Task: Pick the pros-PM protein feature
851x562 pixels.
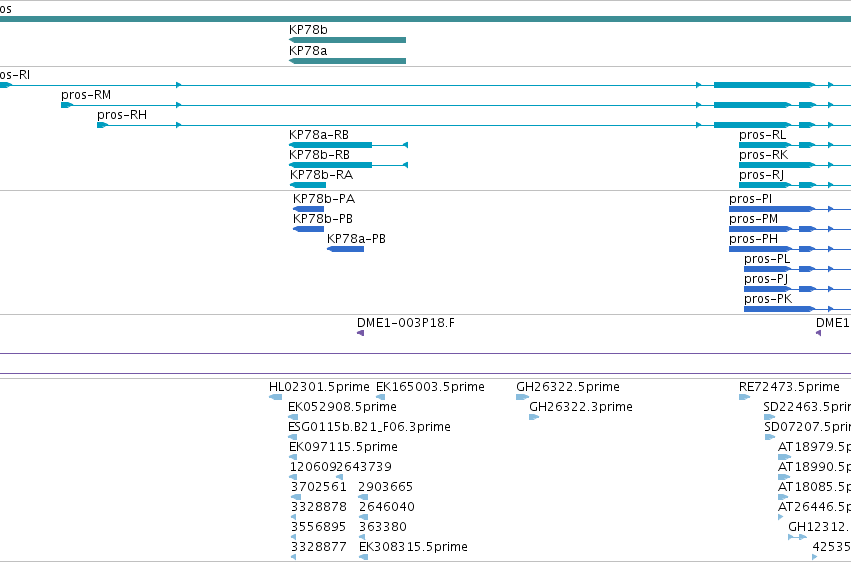Action: pyautogui.click(x=790, y=229)
